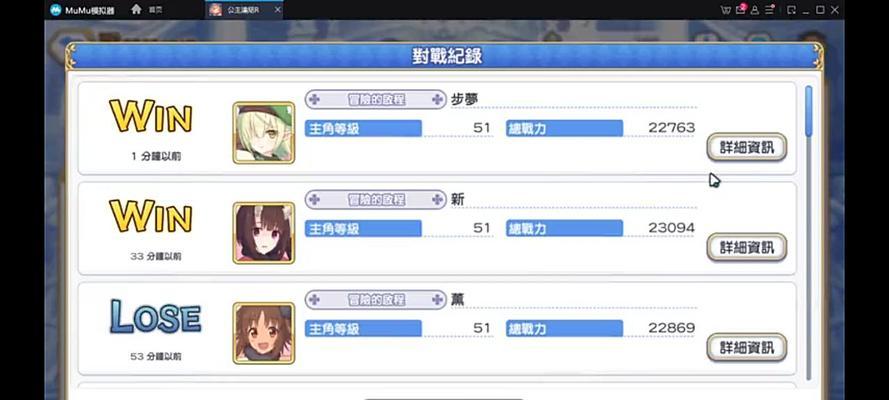The width and height of the screenshot is (889, 400).
Task: Open the mail inbox with red badge
Action: click(x=740, y=10)
